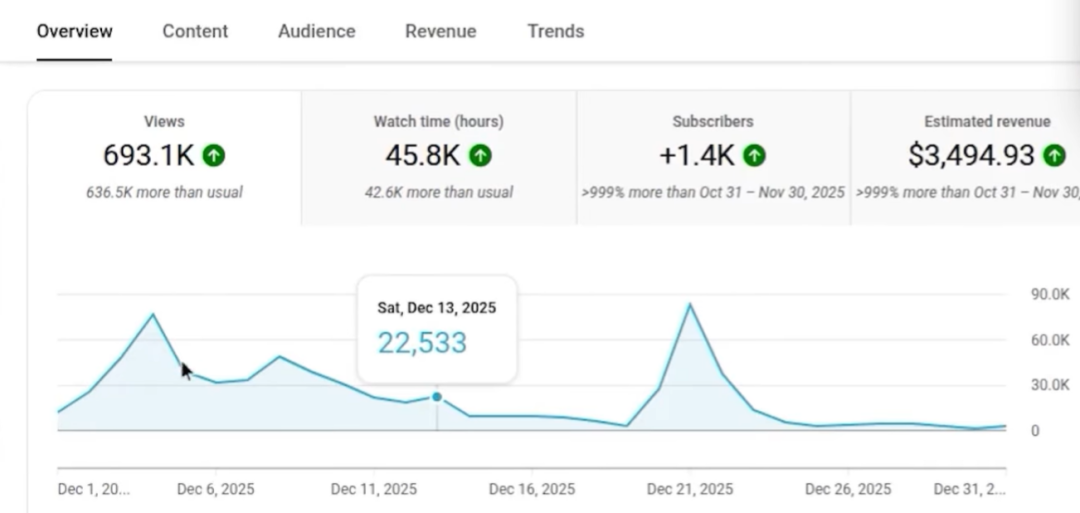Screen dimensions: 1080x513
Task: Click the green up arrow beside 693.1K views
Action: [213, 156]
